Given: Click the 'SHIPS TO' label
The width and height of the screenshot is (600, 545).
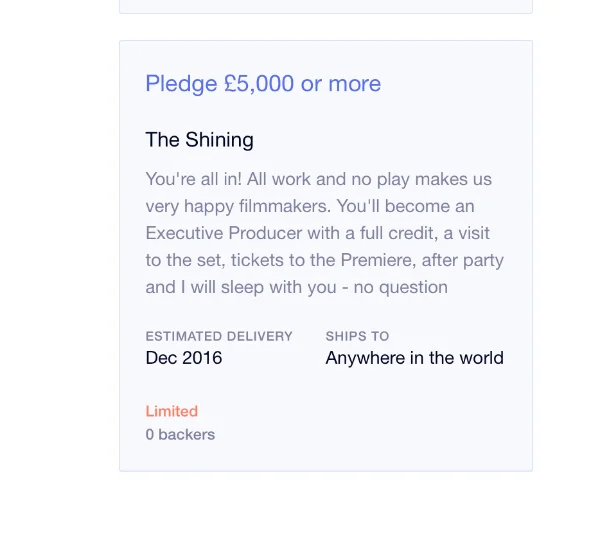Looking at the screenshot, I should point(357,336).
